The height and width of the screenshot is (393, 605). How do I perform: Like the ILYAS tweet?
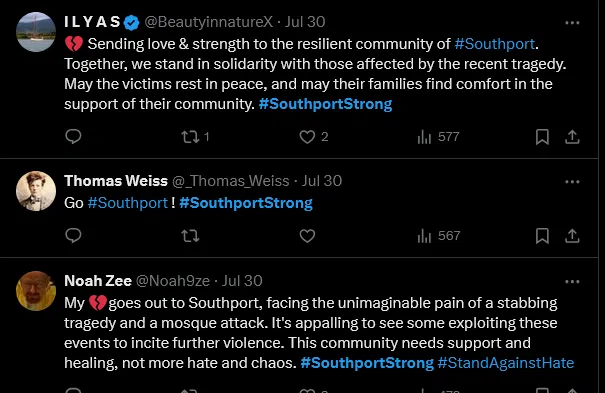pyautogui.click(x=314, y=137)
